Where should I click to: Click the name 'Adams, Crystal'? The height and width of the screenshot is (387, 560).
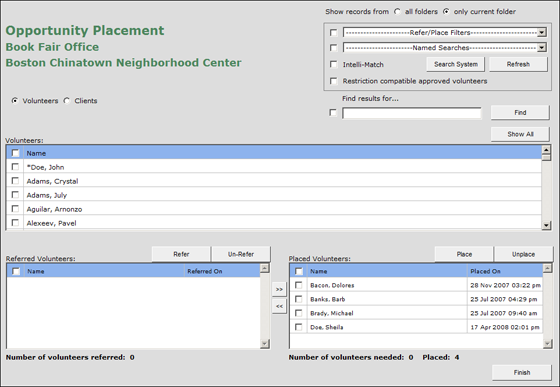(52, 181)
